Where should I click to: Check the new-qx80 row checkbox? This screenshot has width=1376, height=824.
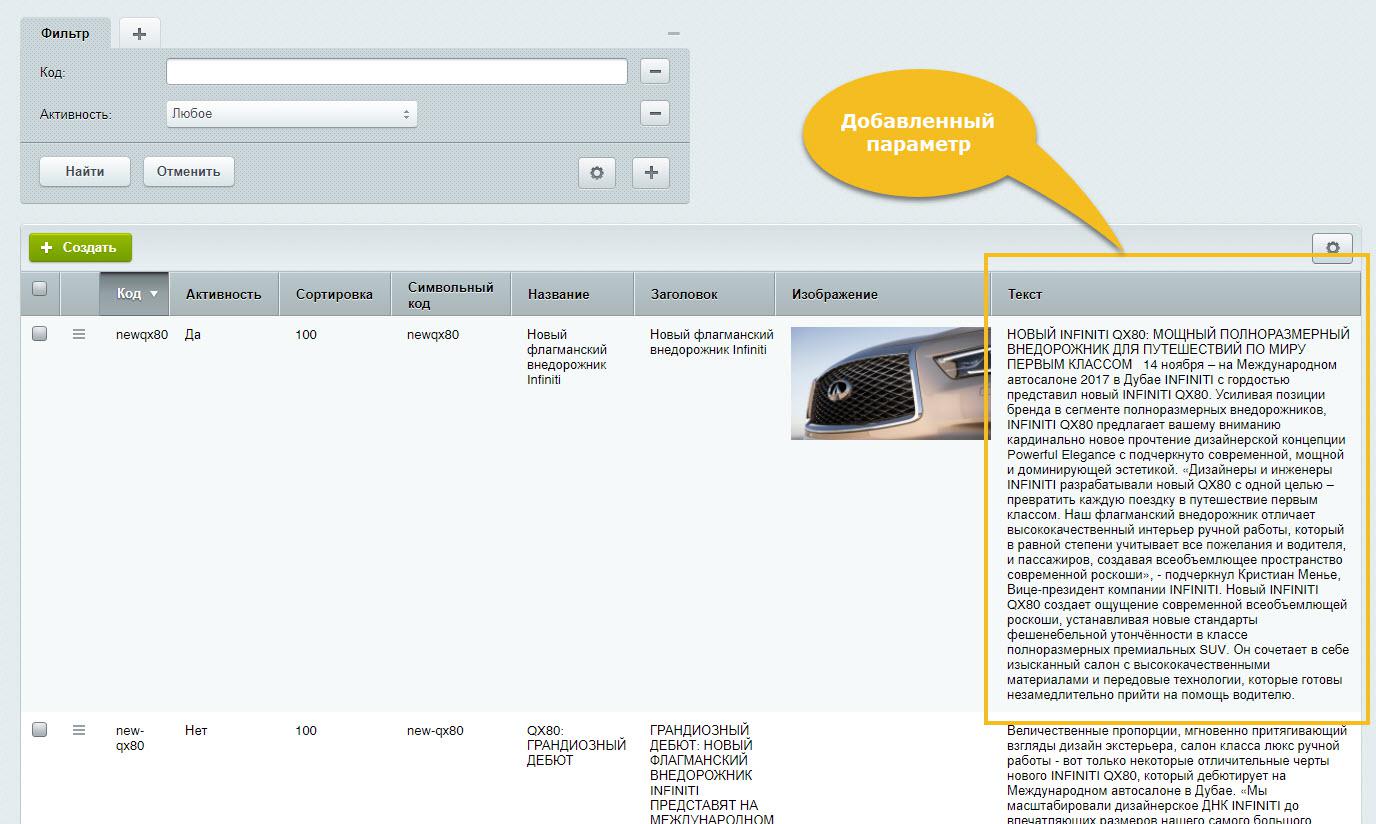point(40,730)
